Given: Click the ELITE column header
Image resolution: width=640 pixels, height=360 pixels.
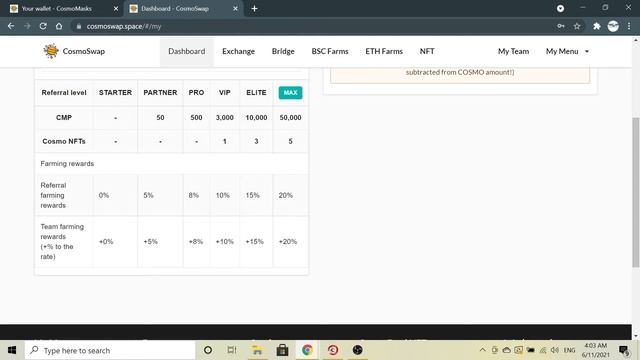Looking at the screenshot, I should coord(256,93).
